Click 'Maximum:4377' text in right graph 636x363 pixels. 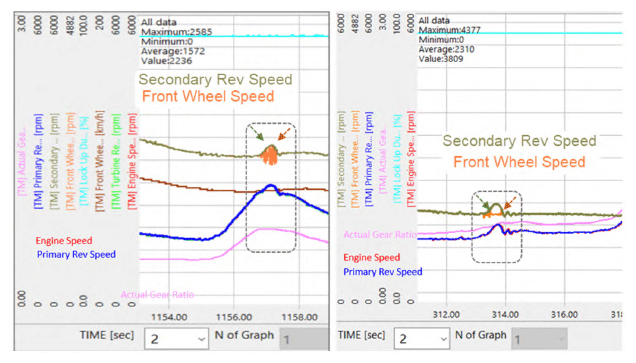[449, 30]
